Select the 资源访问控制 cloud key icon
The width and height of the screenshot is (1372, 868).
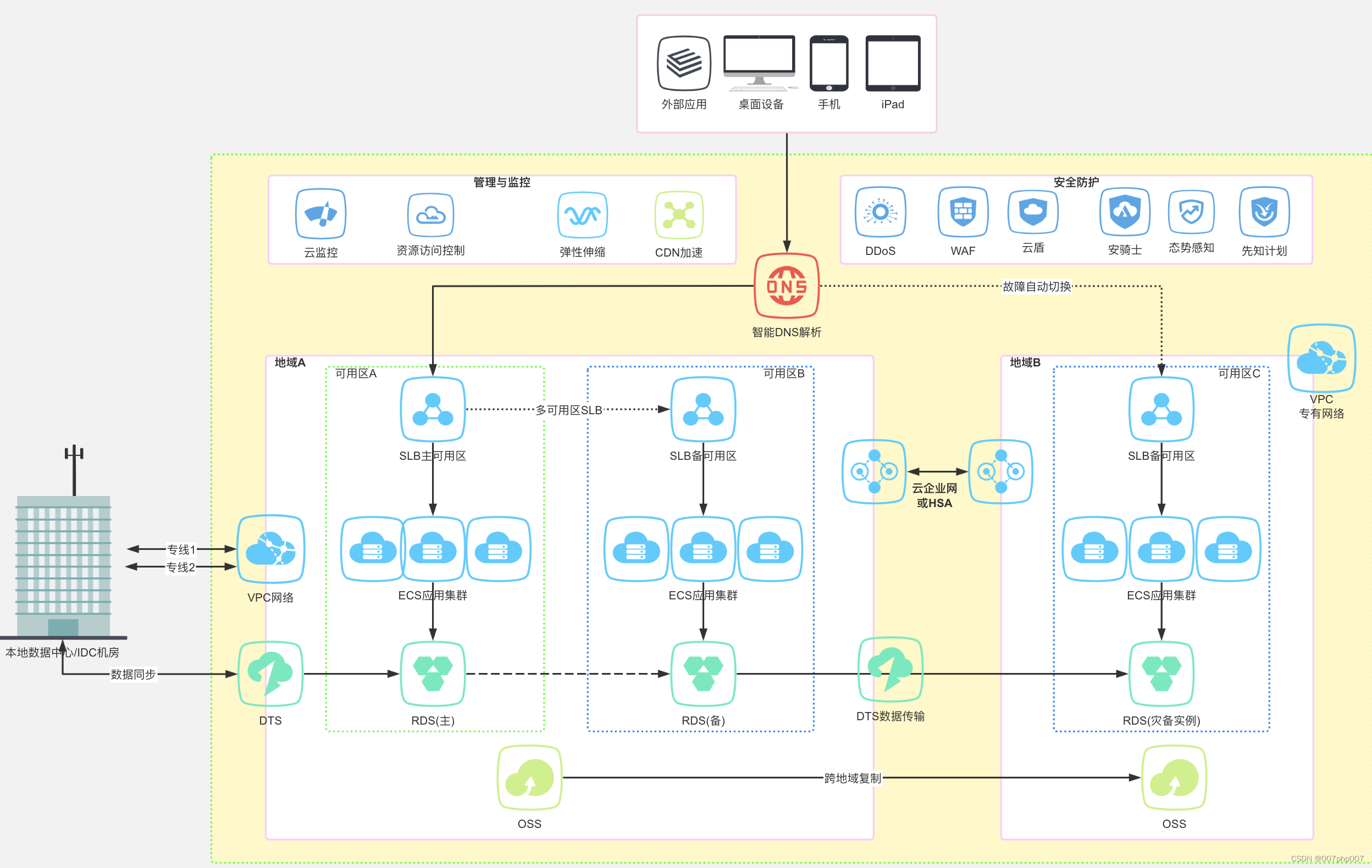(x=431, y=215)
